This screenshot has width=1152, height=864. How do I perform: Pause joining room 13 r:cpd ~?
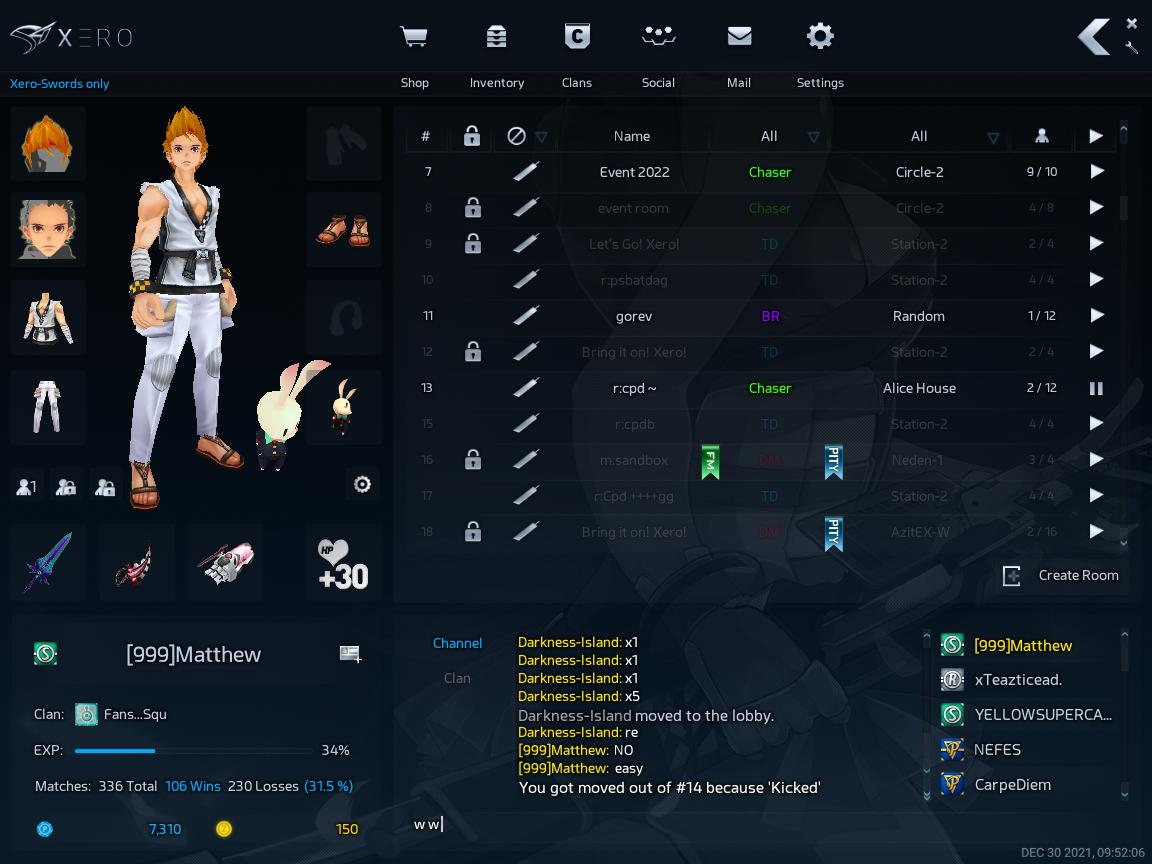click(1096, 388)
